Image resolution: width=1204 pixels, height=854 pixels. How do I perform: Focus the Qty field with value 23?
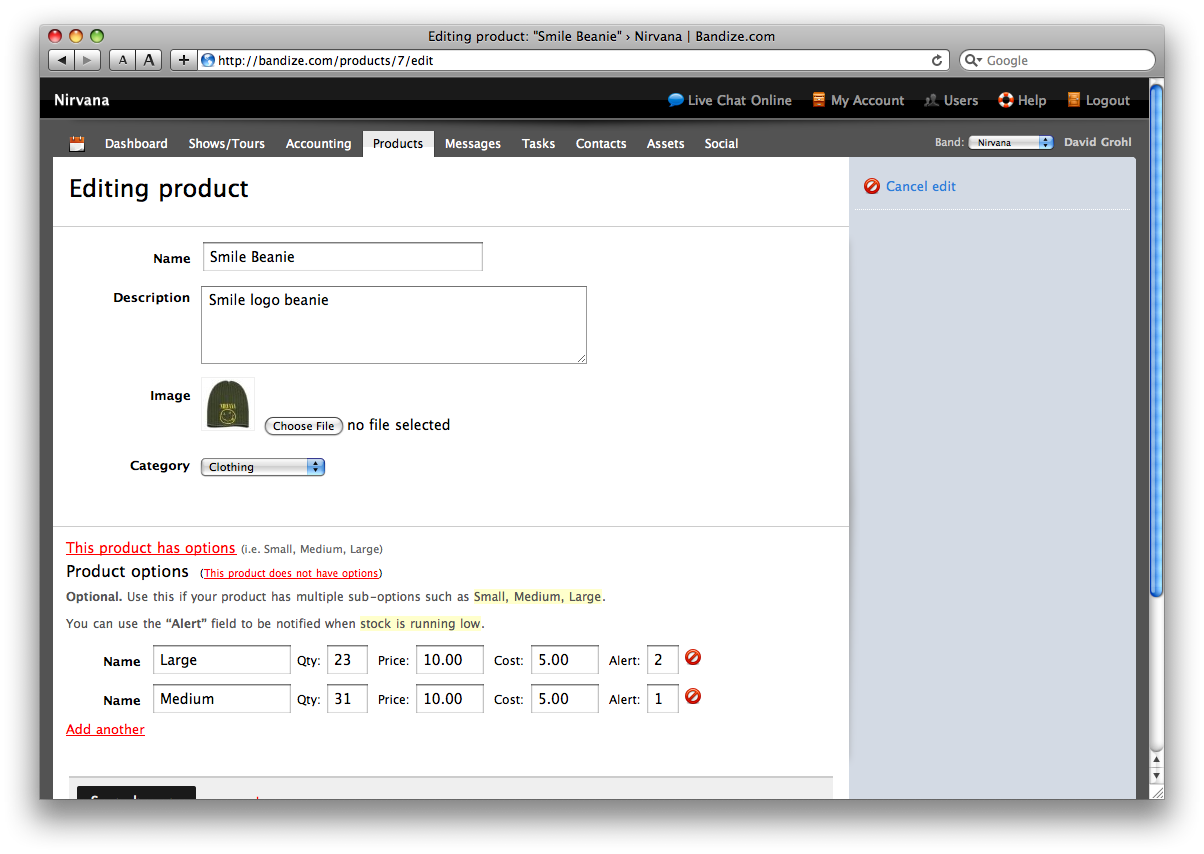click(347, 660)
